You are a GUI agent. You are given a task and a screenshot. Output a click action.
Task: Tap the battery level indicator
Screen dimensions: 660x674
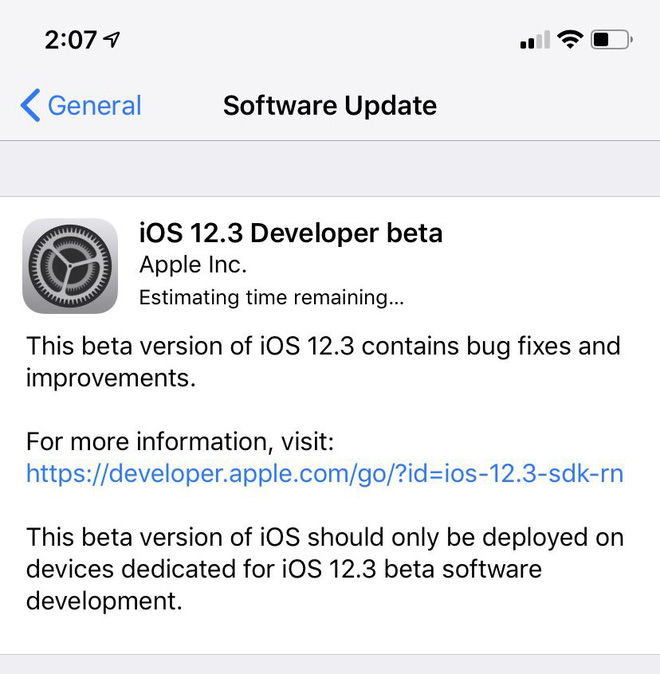[611, 40]
